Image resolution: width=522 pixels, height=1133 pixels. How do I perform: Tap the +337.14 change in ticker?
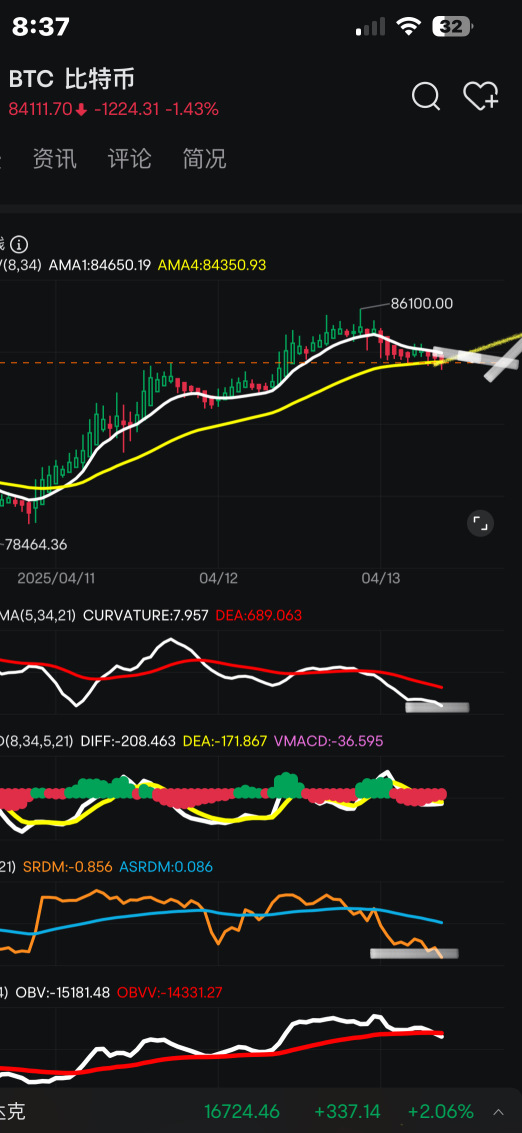(x=348, y=1111)
